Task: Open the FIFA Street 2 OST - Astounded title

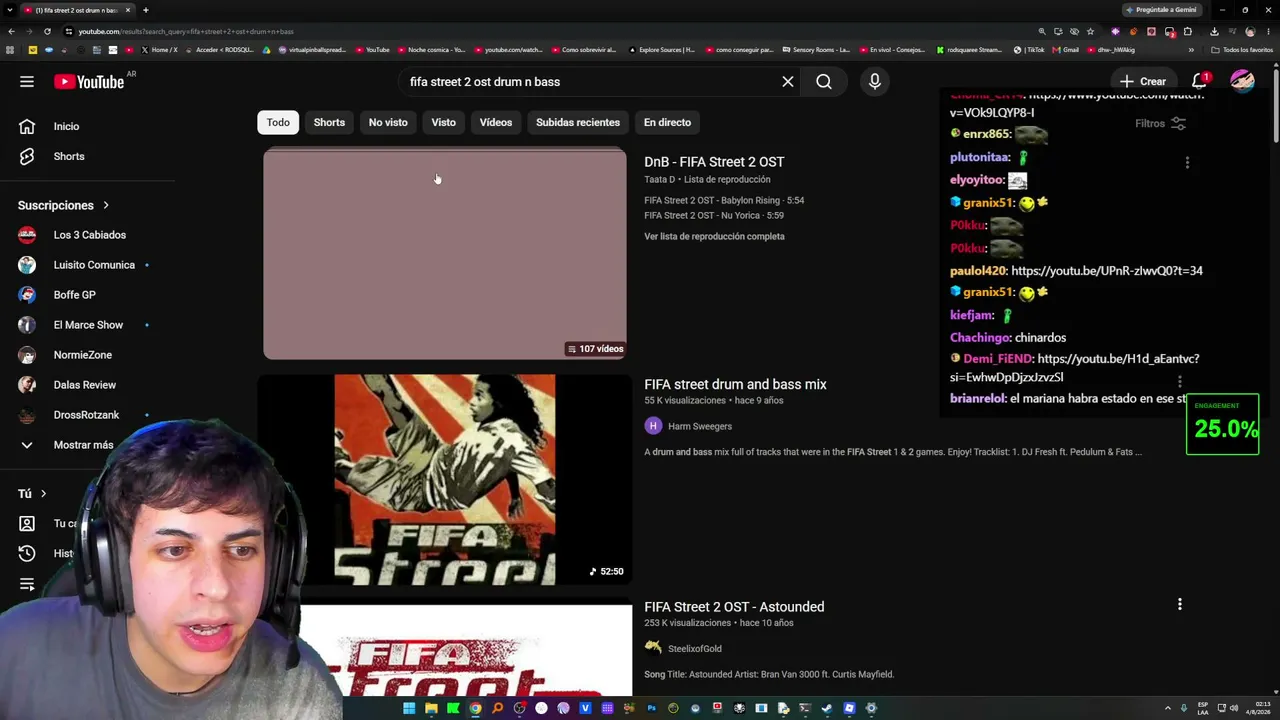Action: [x=734, y=607]
